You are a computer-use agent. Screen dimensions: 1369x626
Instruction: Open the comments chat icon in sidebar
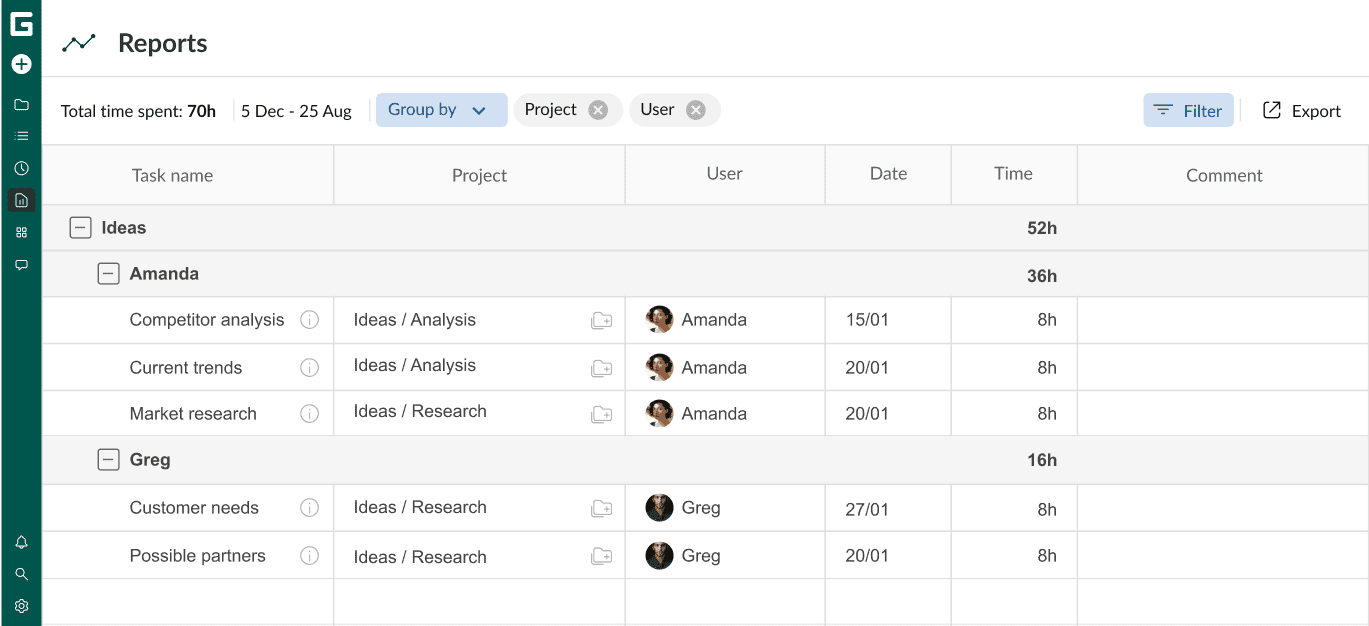[x=21, y=265]
